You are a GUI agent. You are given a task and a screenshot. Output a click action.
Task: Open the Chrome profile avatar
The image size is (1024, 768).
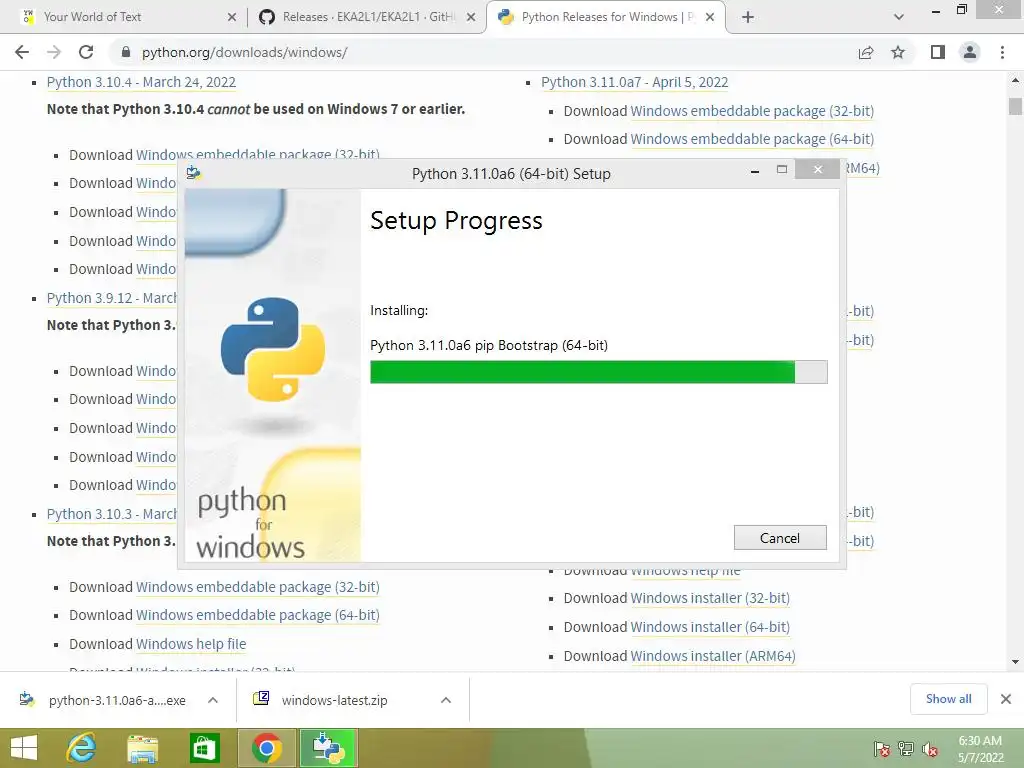970,52
